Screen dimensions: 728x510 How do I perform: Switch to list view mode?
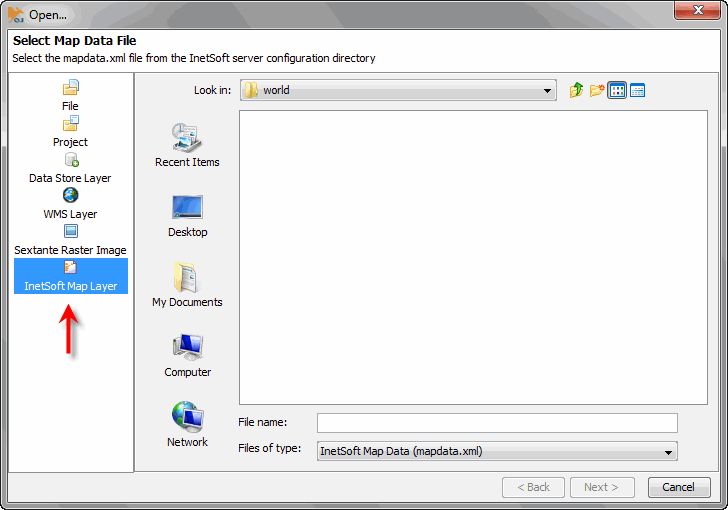tap(617, 90)
